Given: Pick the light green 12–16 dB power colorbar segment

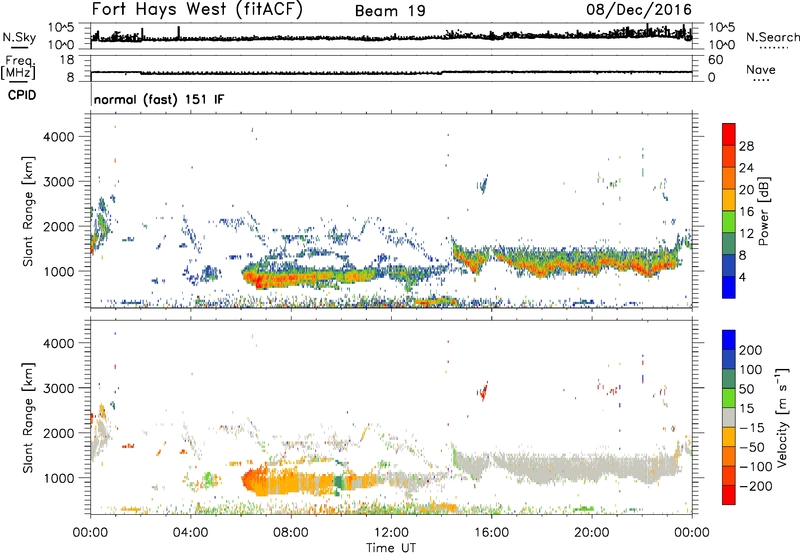Looking at the screenshot, I should pyautogui.click(x=729, y=222).
